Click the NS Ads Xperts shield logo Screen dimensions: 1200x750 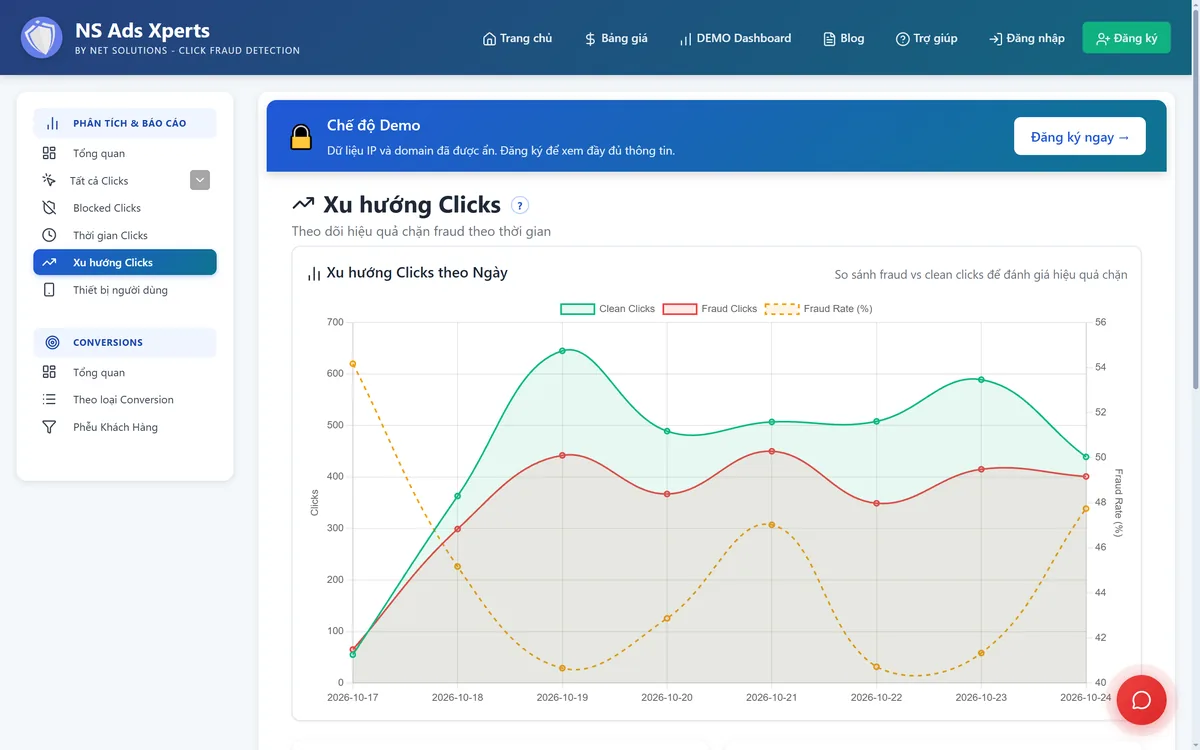[x=41, y=37]
